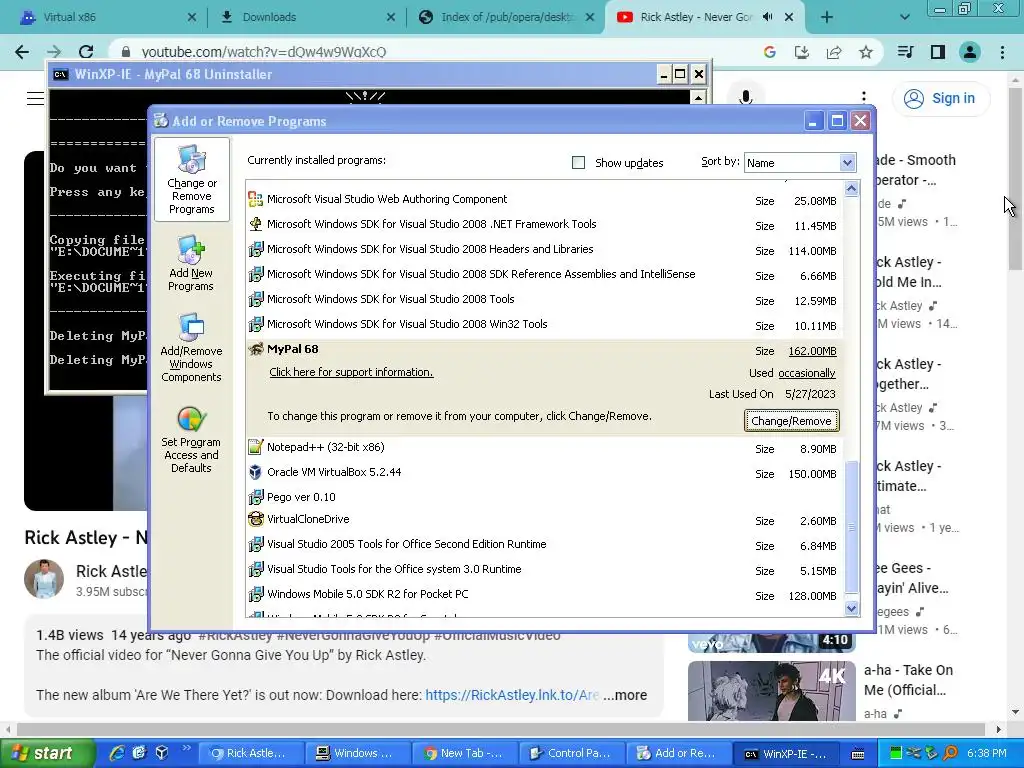Click the Windows Mobile 5.0 SDK R2 for Pocket PC icon

coord(255,594)
